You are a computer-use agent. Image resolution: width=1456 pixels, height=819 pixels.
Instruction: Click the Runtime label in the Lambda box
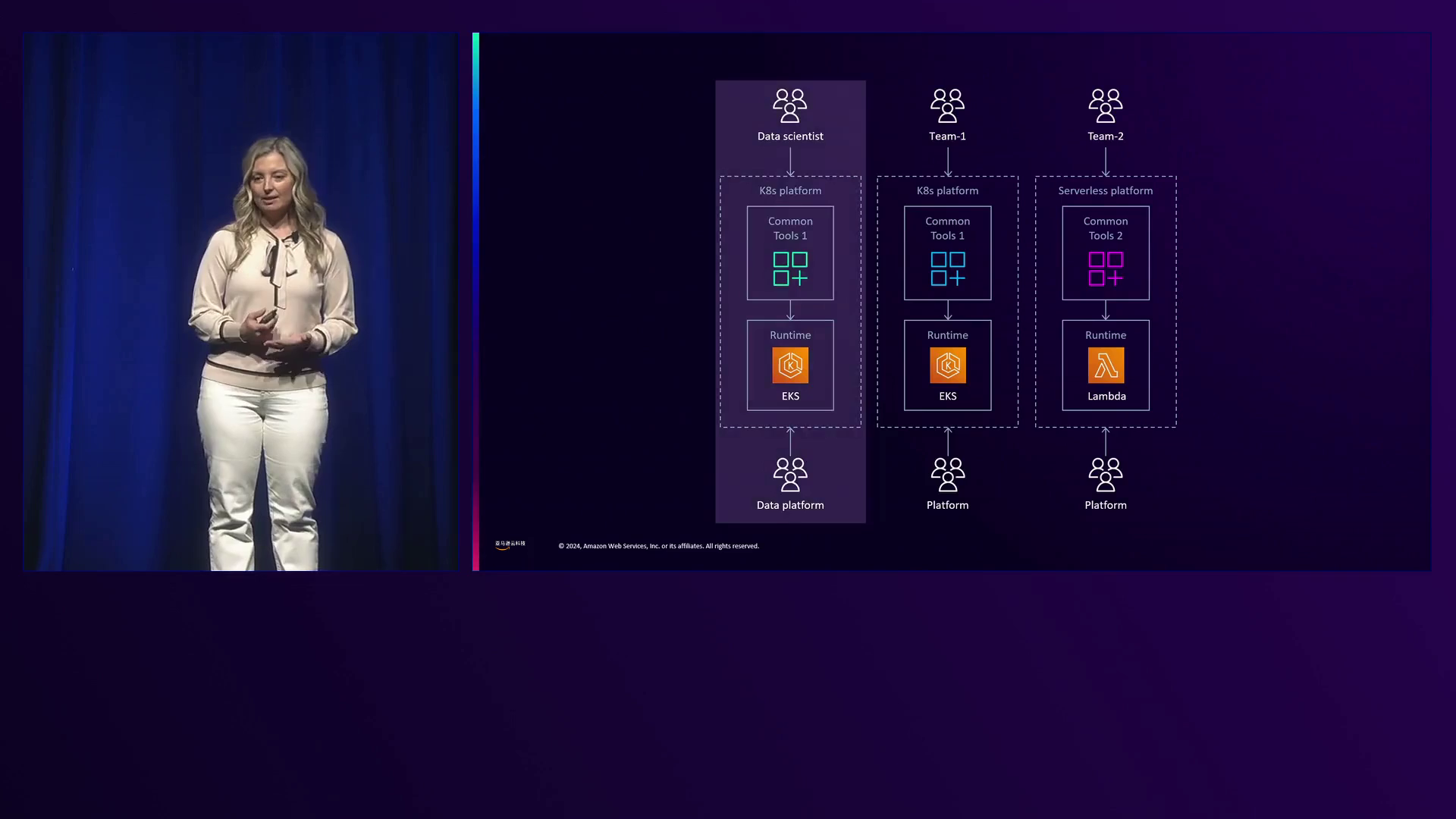[1105, 335]
